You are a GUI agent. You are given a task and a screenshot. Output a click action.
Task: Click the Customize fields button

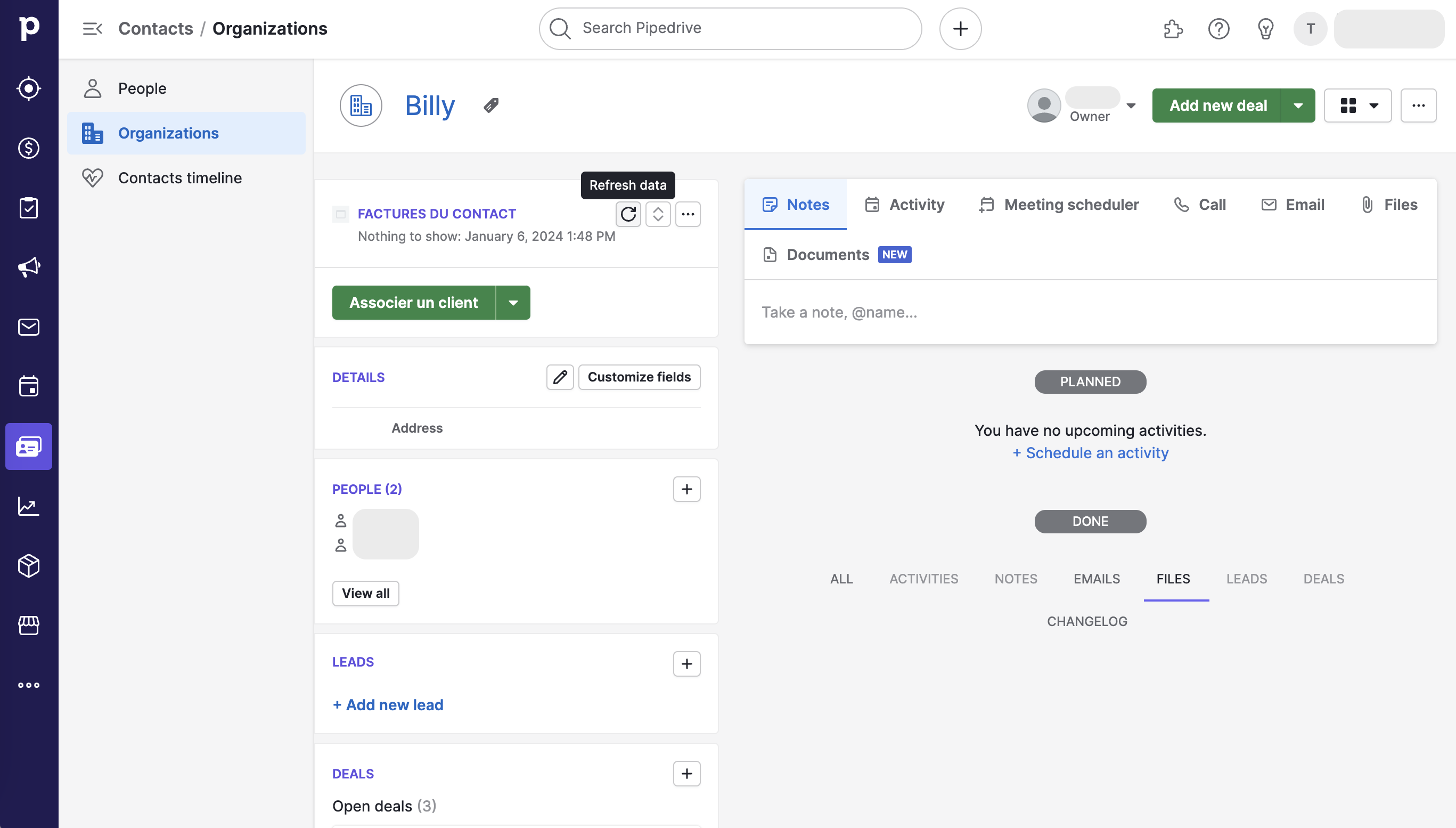(x=639, y=377)
